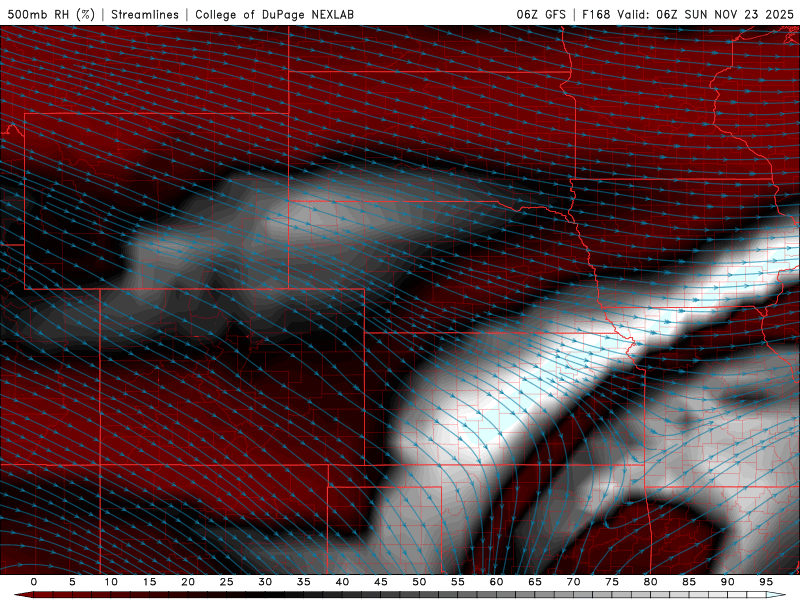Click the '75' colorbar label
The height and width of the screenshot is (600, 800).
pos(612,582)
